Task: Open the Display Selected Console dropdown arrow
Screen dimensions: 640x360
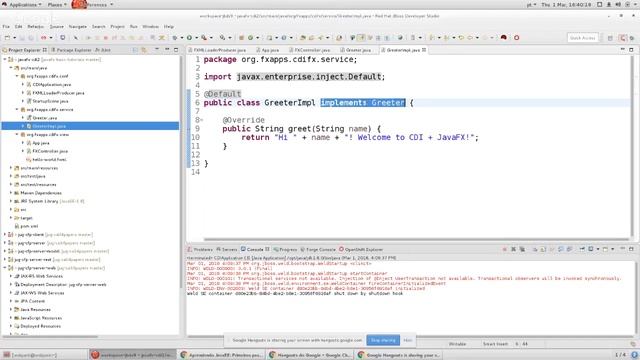Action: pyautogui.click(x=598, y=249)
